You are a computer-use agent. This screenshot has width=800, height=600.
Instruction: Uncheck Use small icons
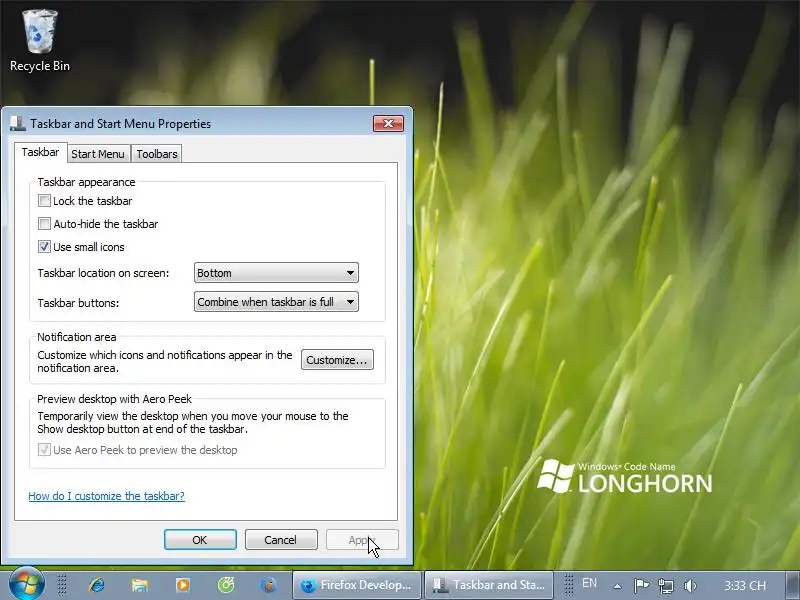pos(44,247)
